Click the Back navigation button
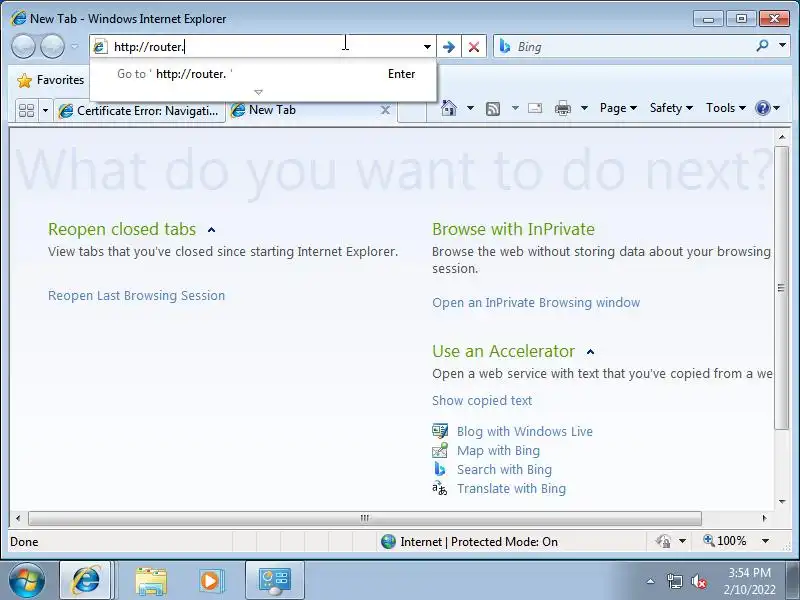Screen dimensions: 800x600 click(23, 46)
